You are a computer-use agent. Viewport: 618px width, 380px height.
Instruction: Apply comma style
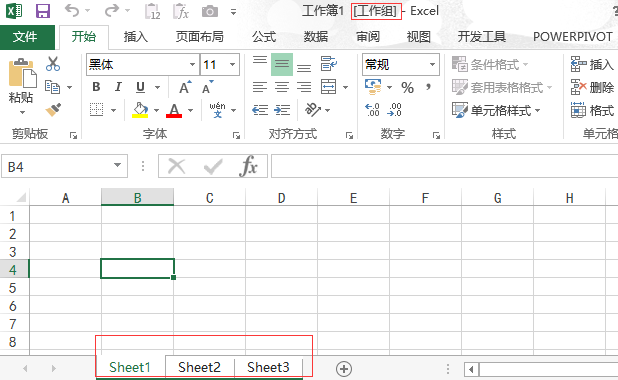[428, 87]
